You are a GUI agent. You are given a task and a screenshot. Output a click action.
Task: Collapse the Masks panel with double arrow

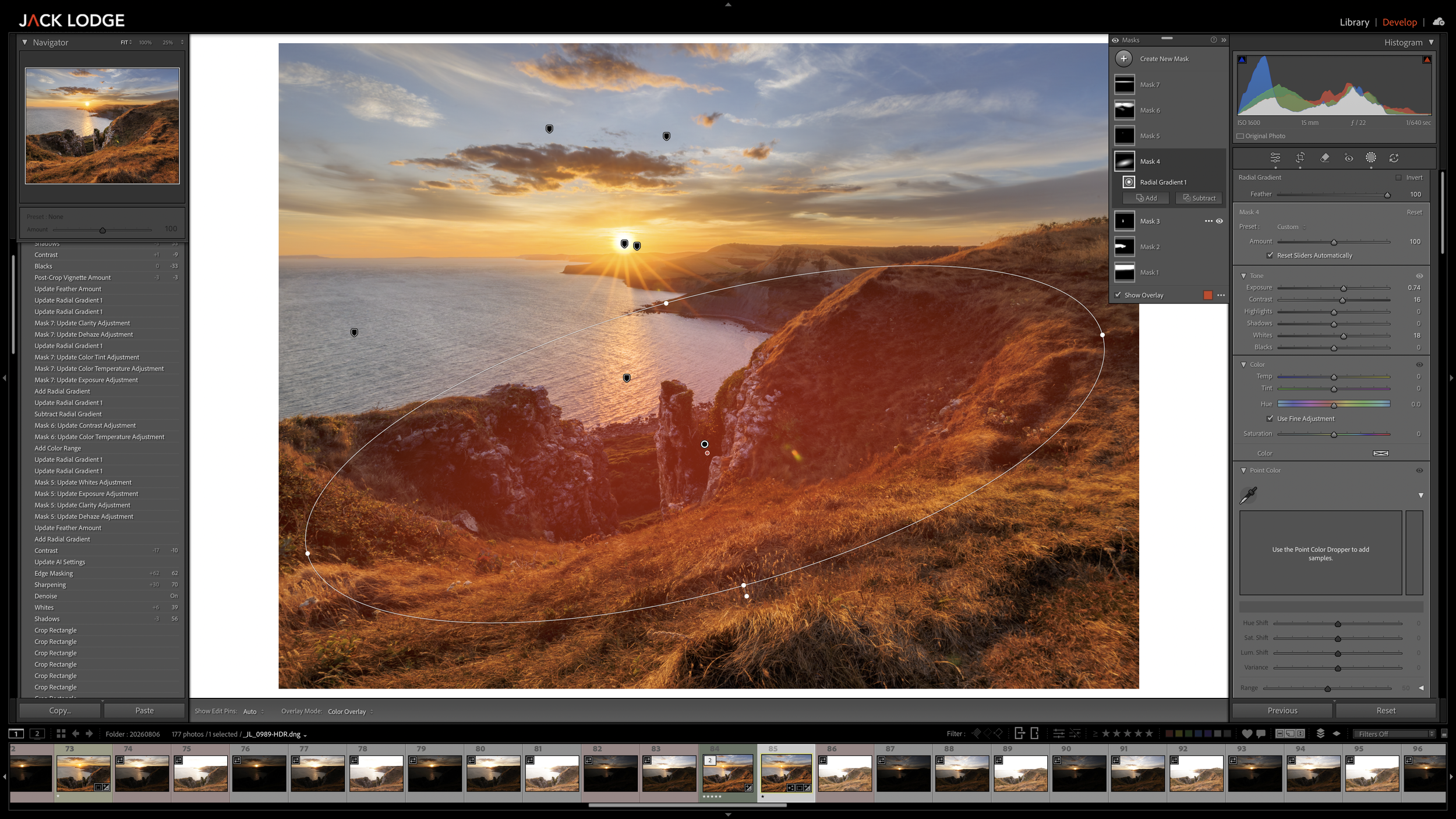point(1224,40)
